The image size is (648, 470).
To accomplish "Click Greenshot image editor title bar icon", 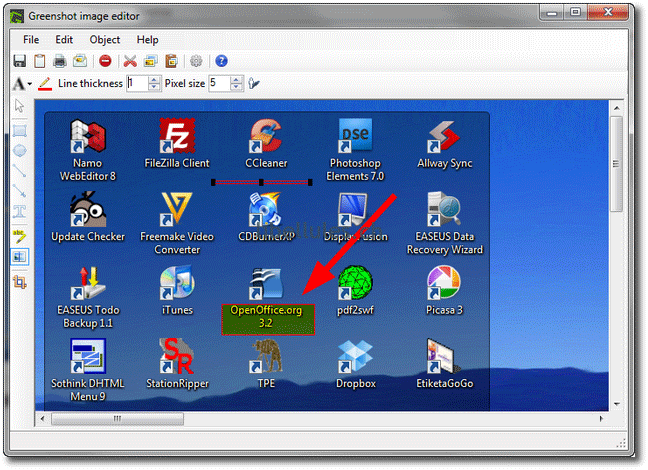I will pos(17,17).
